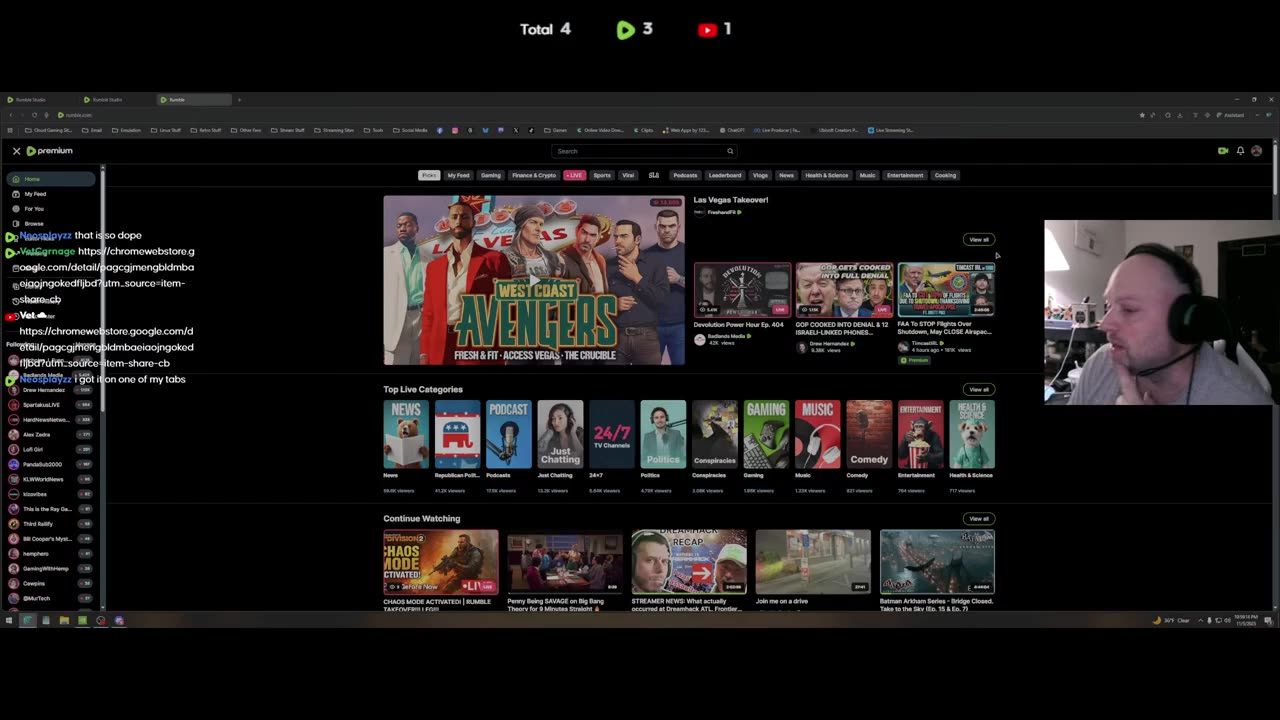Click the green go-live camera icon
Screen dimensions: 1280x720
click(x=1223, y=151)
